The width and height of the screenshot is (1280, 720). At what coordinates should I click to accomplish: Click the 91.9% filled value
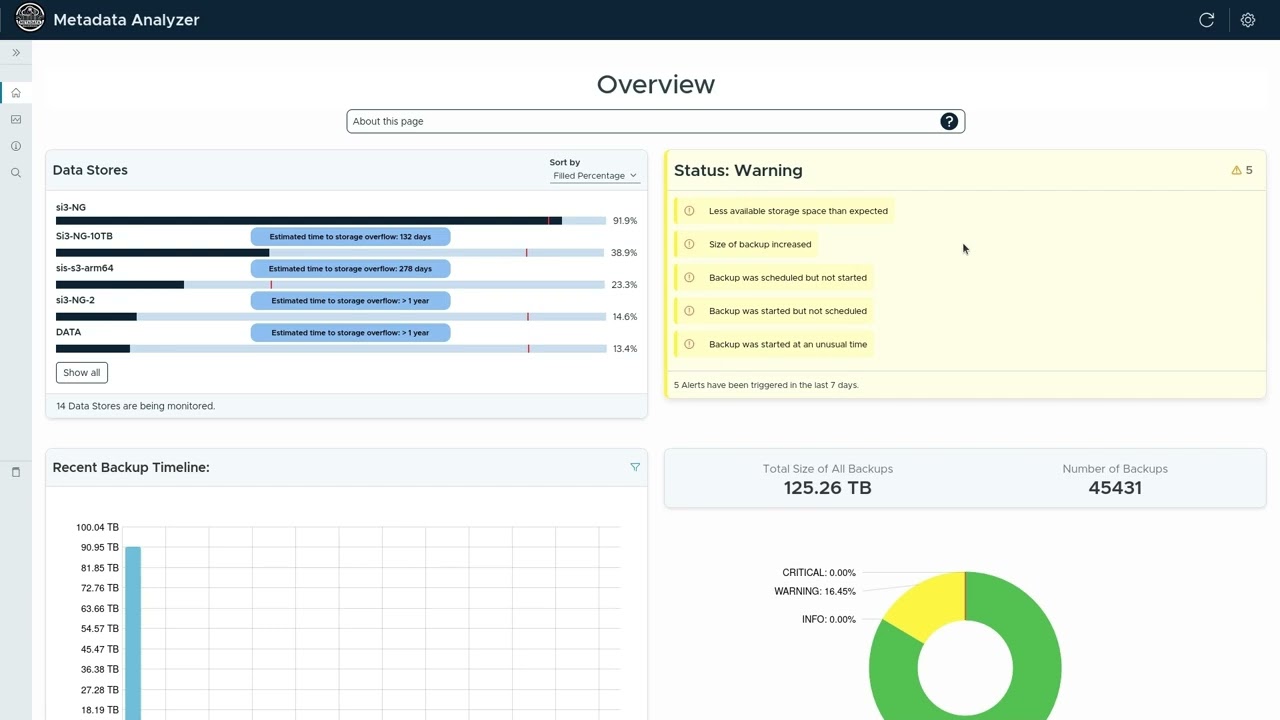click(x=625, y=221)
